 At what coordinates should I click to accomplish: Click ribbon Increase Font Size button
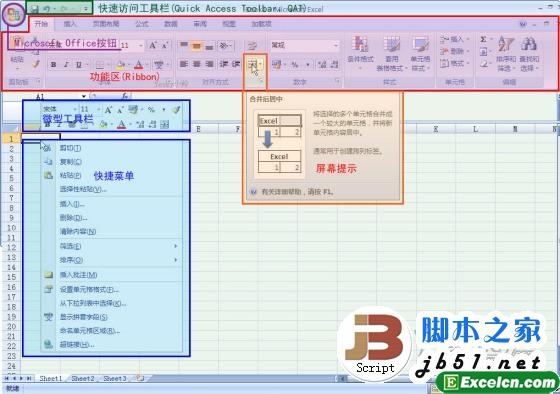pyautogui.click(x=152, y=45)
